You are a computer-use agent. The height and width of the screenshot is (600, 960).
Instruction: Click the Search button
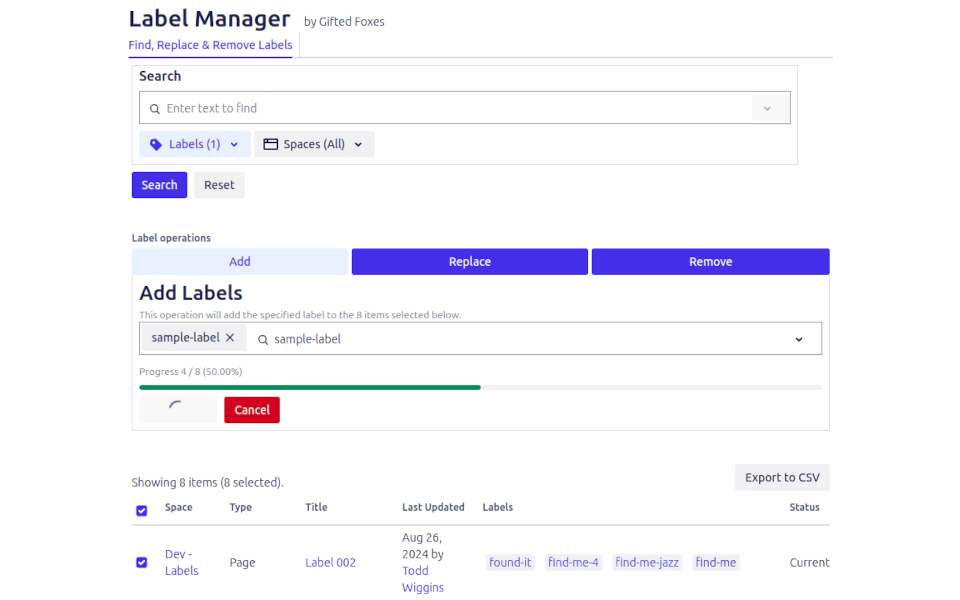pyautogui.click(x=159, y=185)
